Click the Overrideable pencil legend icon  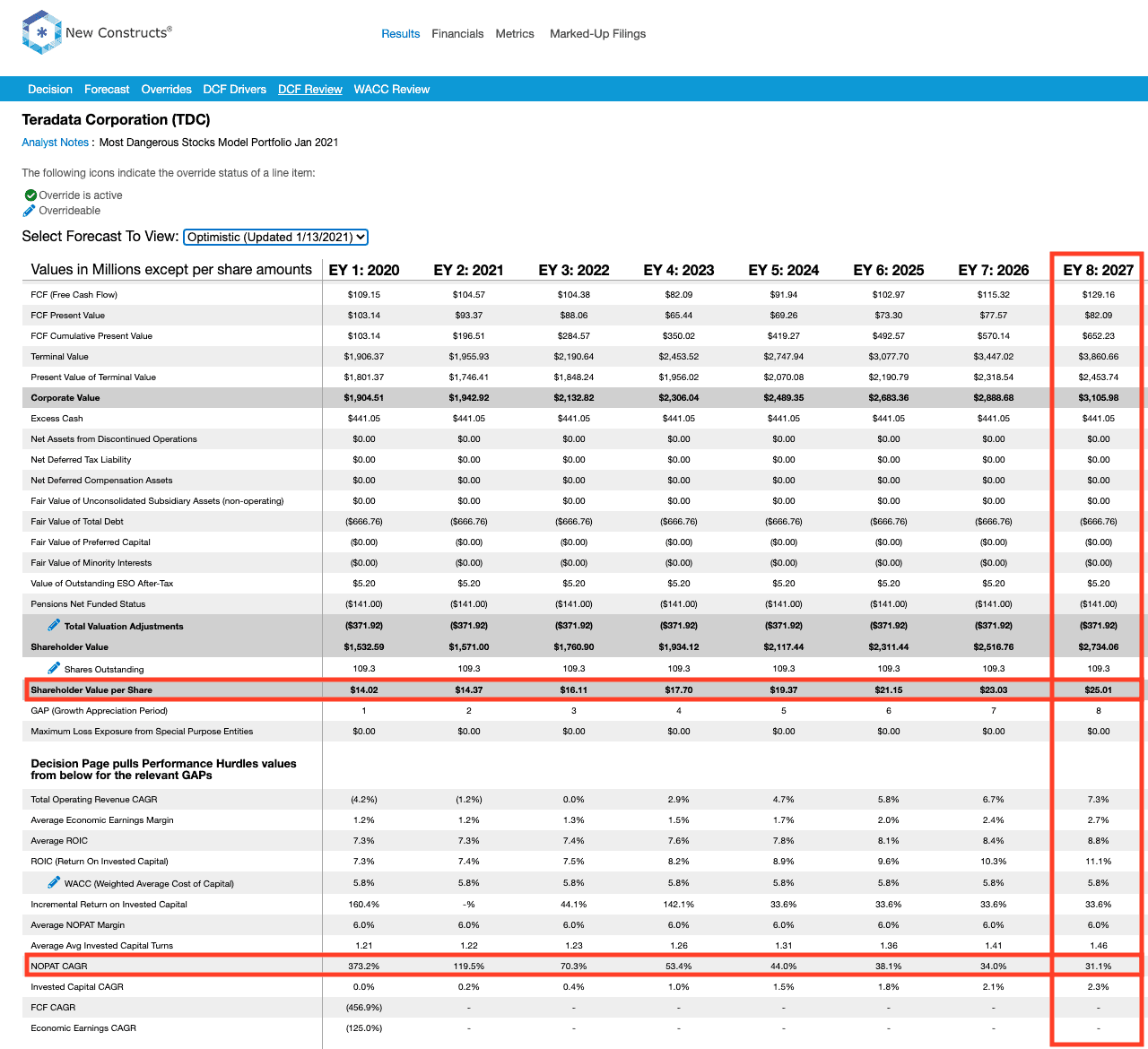pyautogui.click(x=29, y=211)
